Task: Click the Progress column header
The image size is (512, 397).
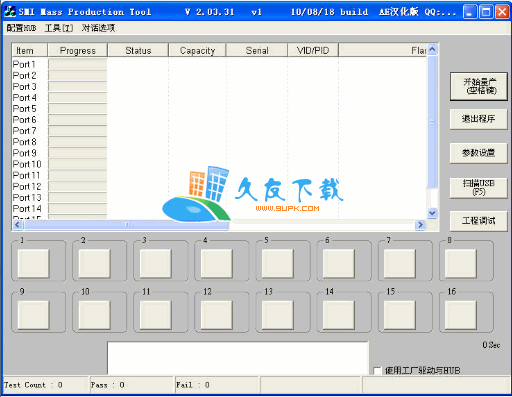Action: [78, 50]
